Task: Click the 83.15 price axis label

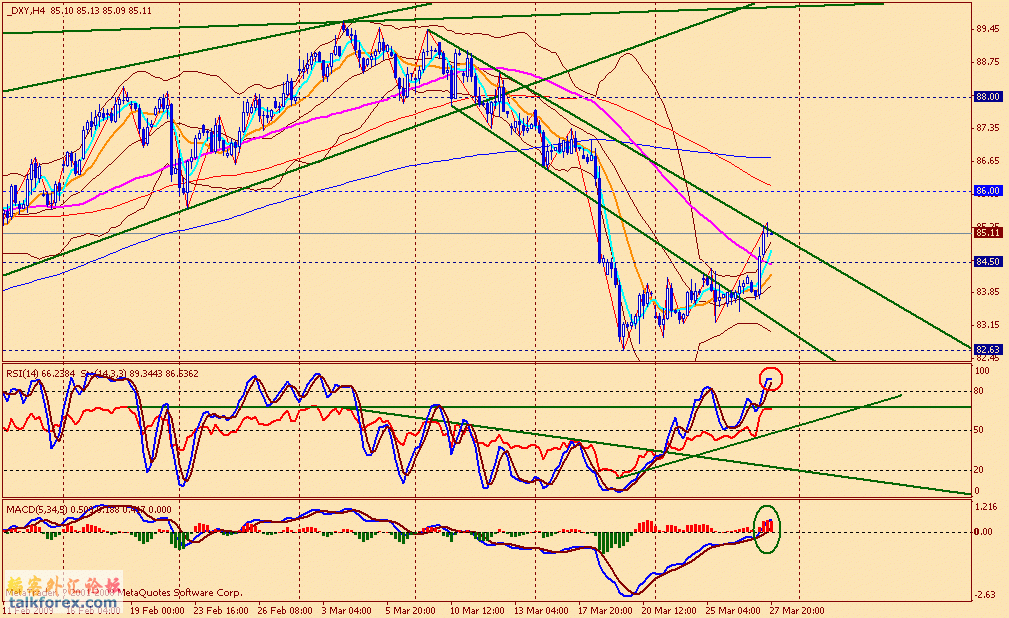Action: click(x=988, y=324)
